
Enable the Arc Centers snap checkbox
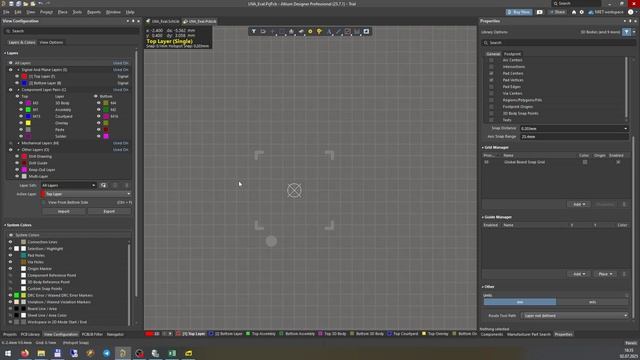(491, 60)
